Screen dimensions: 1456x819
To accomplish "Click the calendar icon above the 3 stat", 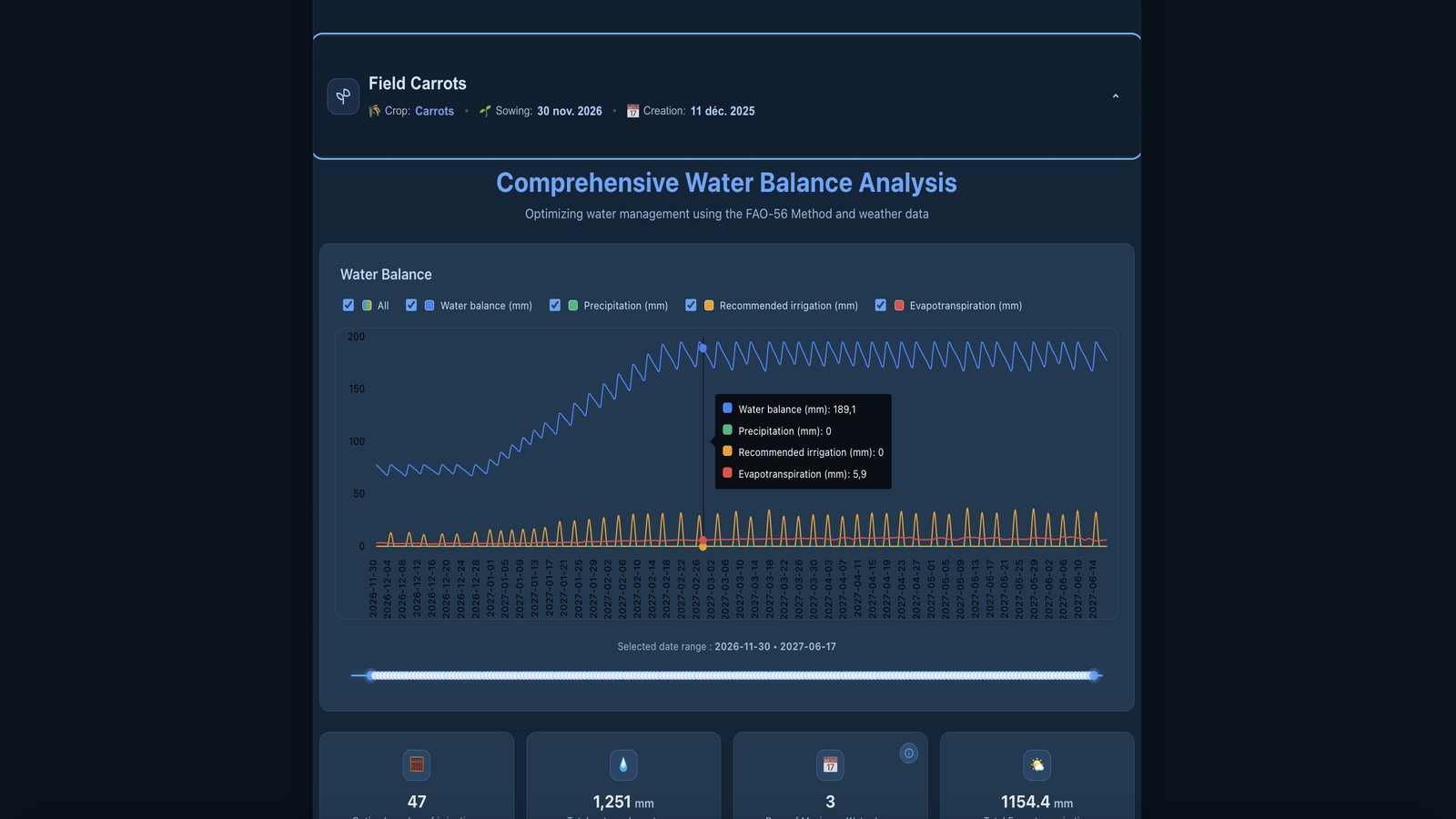I will point(830,764).
